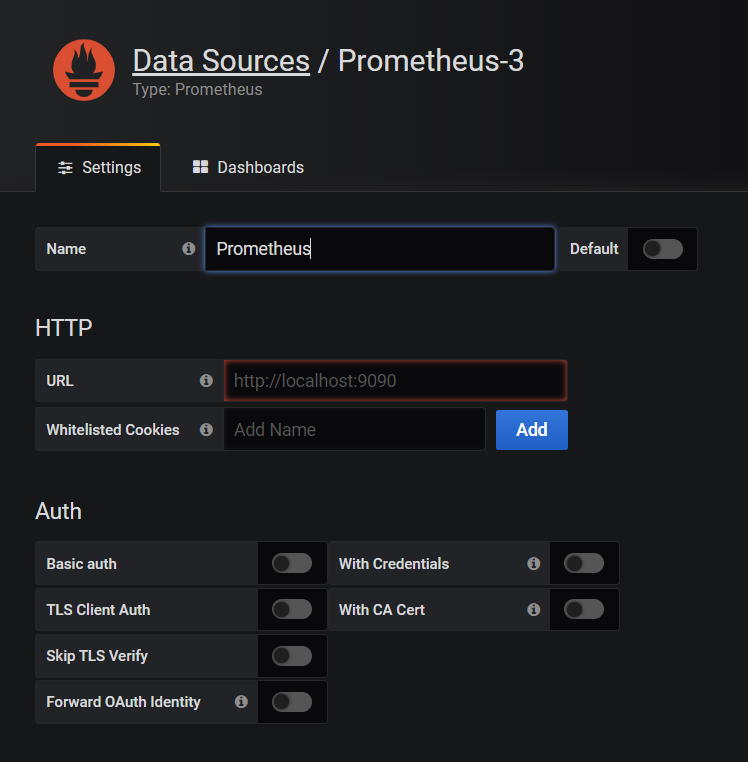Enable the With Credentials toggle
Screen dimensions: 748x762
pos(584,563)
